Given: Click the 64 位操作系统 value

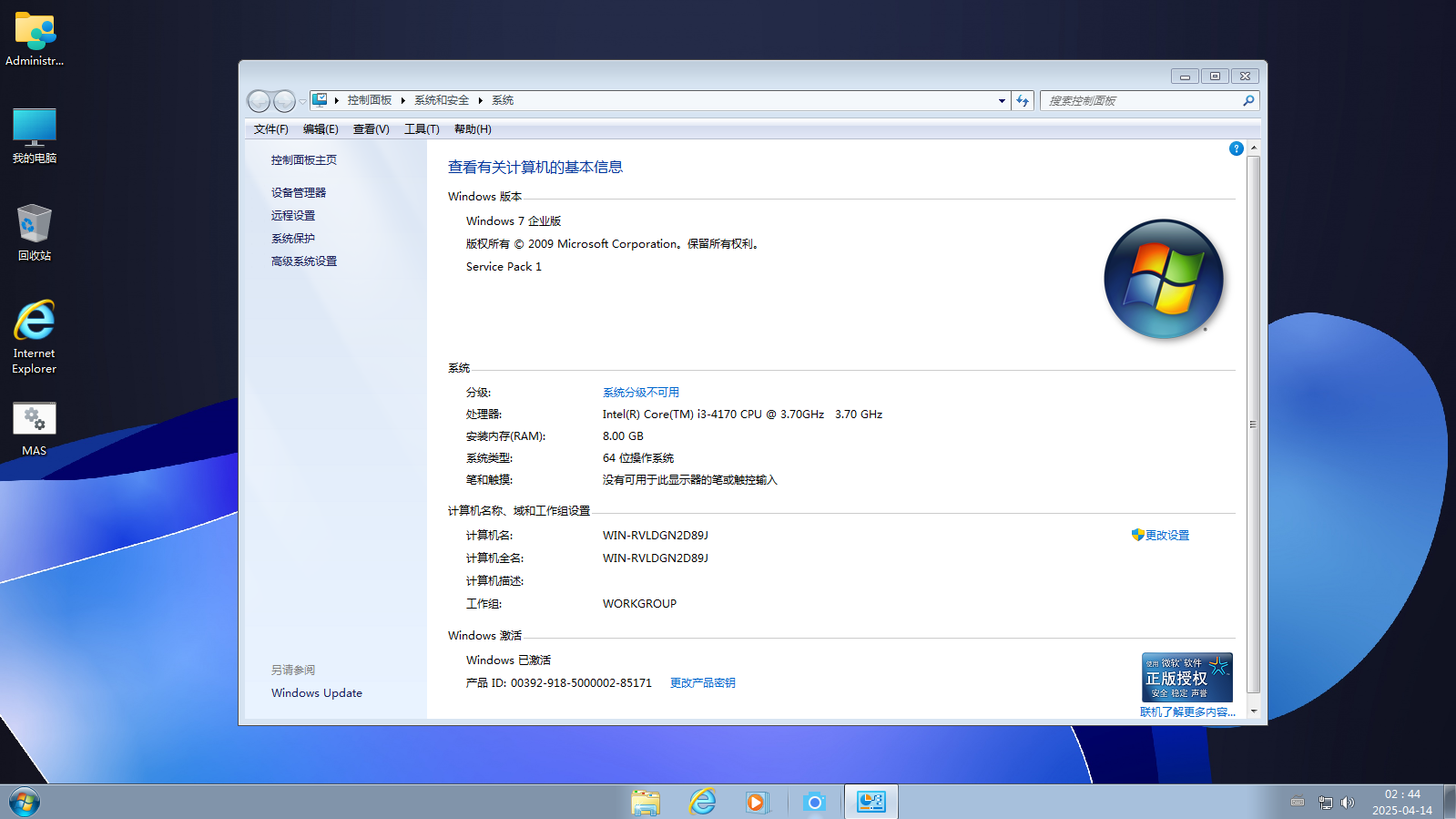Looking at the screenshot, I should click(x=638, y=458).
